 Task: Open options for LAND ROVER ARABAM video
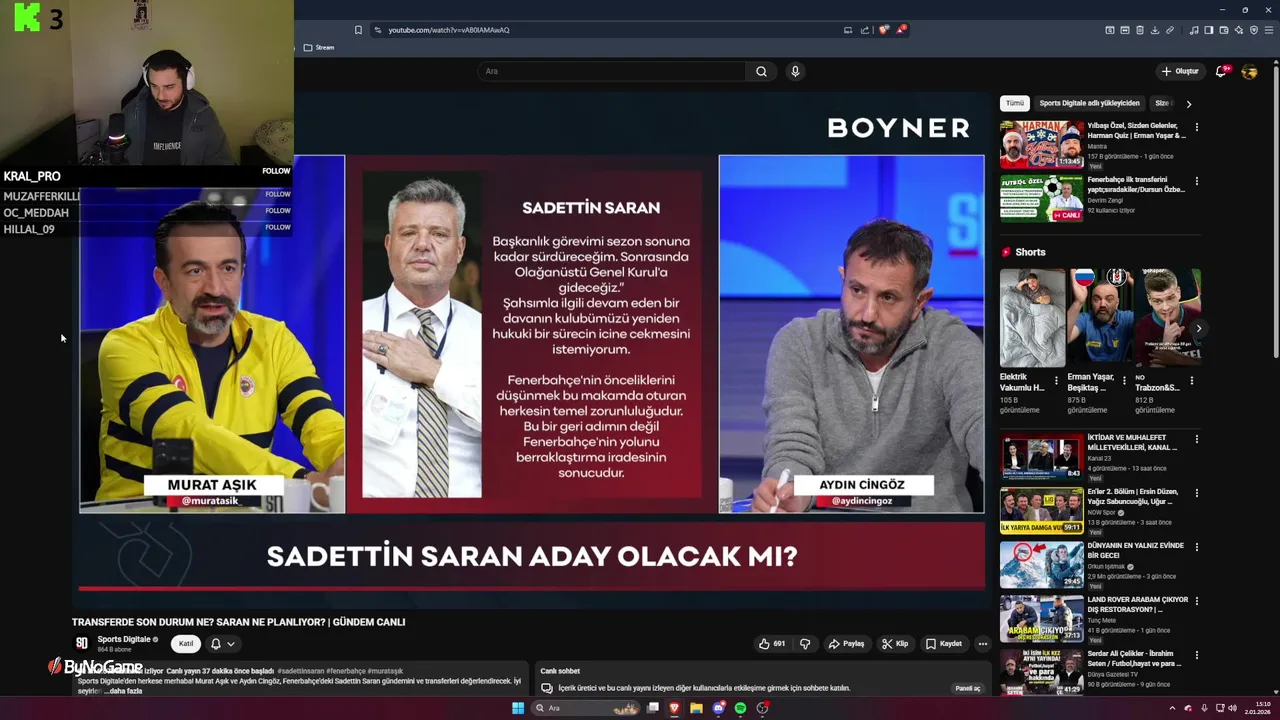pyautogui.click(x=1196, y=601)
